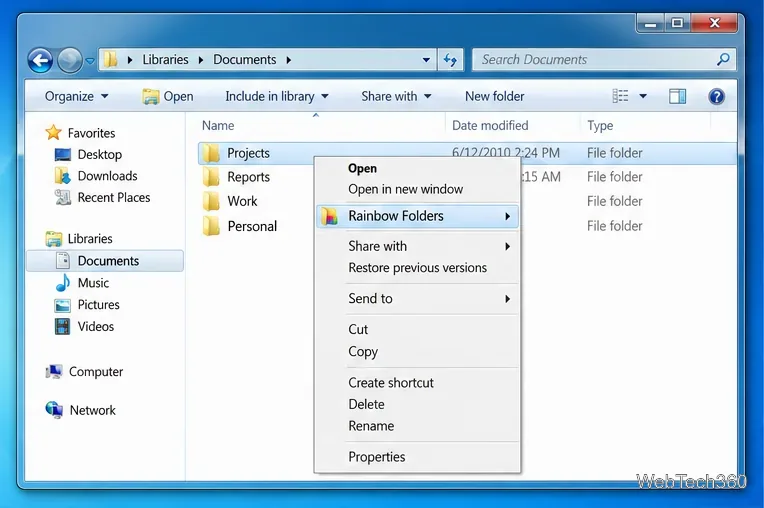Select Pictures library in navigation pane
Screen dimensions: 764x508
tap(98, 304)
